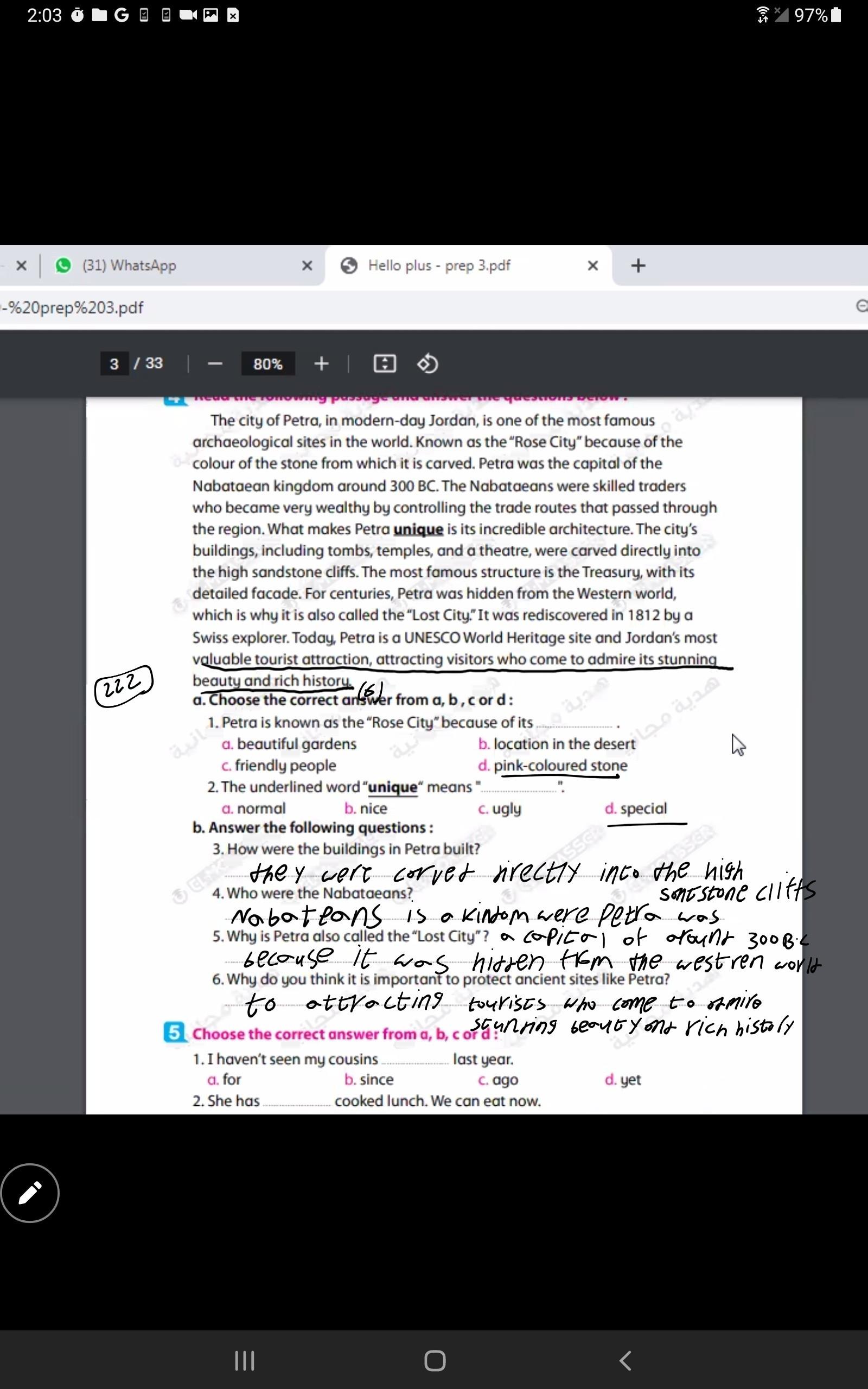The width and height of the screenshot is (868, 1389).
Task: Select answer option d. pink-coloured stone
Action: point(560,765)
